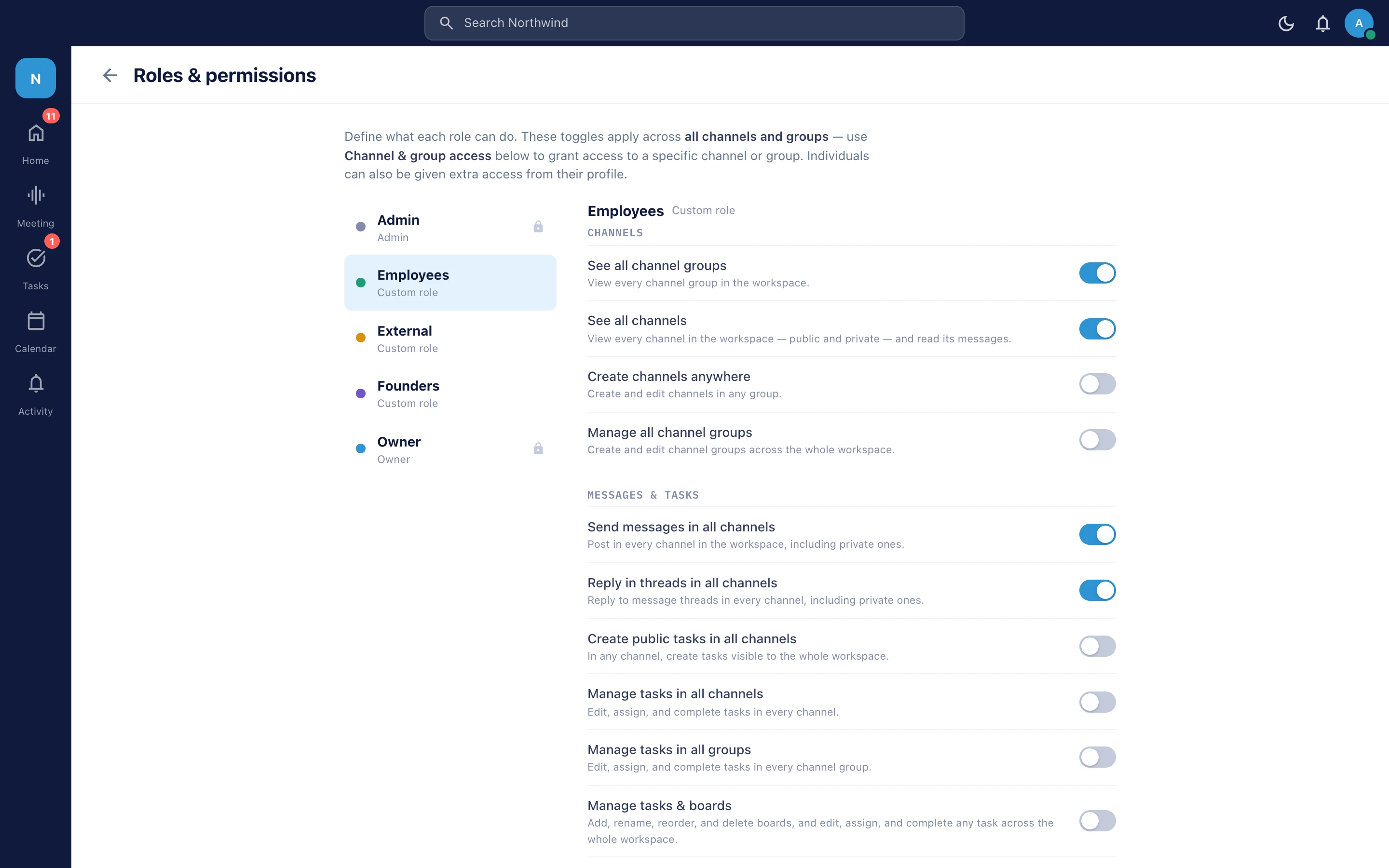
Task: Select the Owner role
Action: [450, 449]
